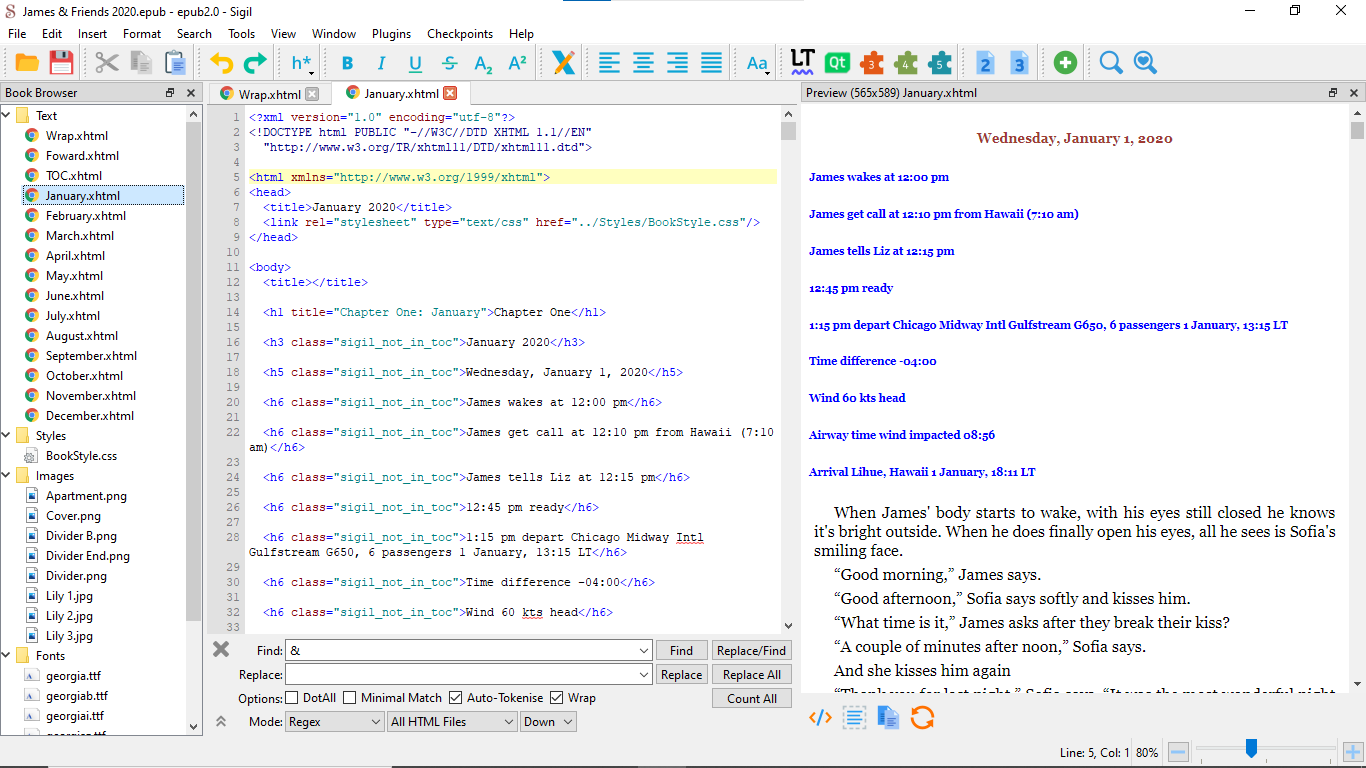Click the Superscript toolbar icon
The width and height of the screenshot is (1366, 768).
coord(517,63)
